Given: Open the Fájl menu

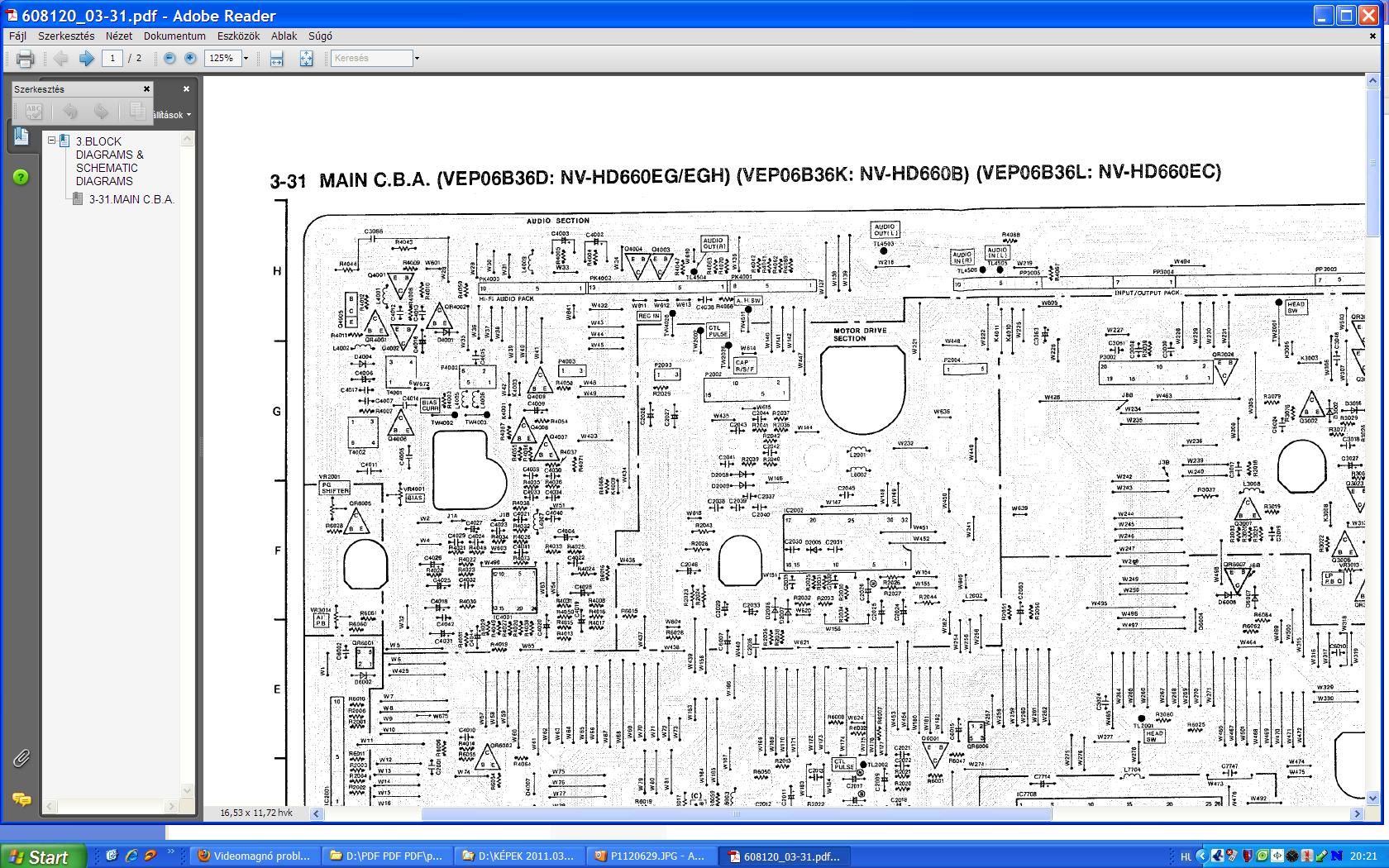Looking at the screenshot, I should point(17,36).
